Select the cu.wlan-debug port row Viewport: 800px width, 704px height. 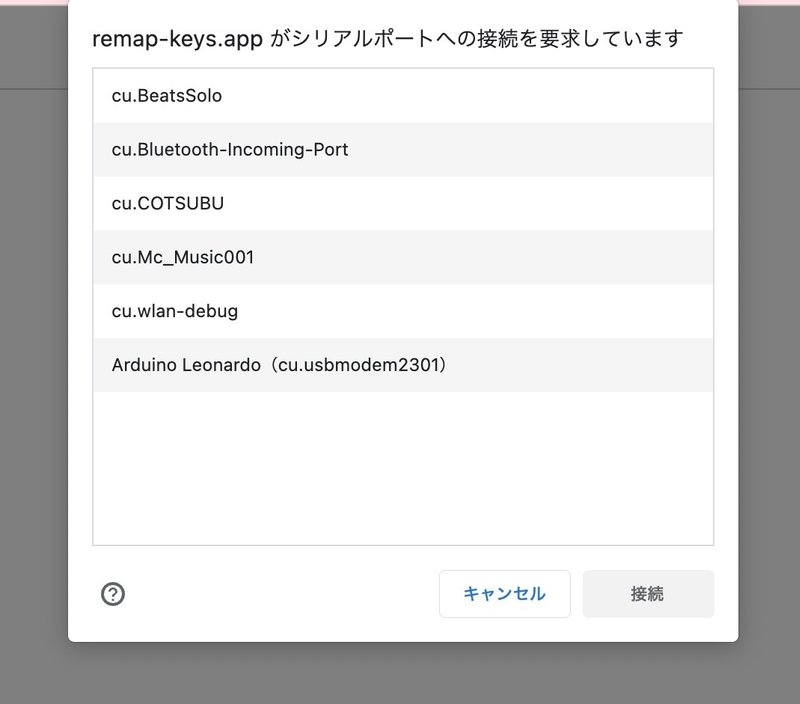pyautogui.click(x=403, y=311)
